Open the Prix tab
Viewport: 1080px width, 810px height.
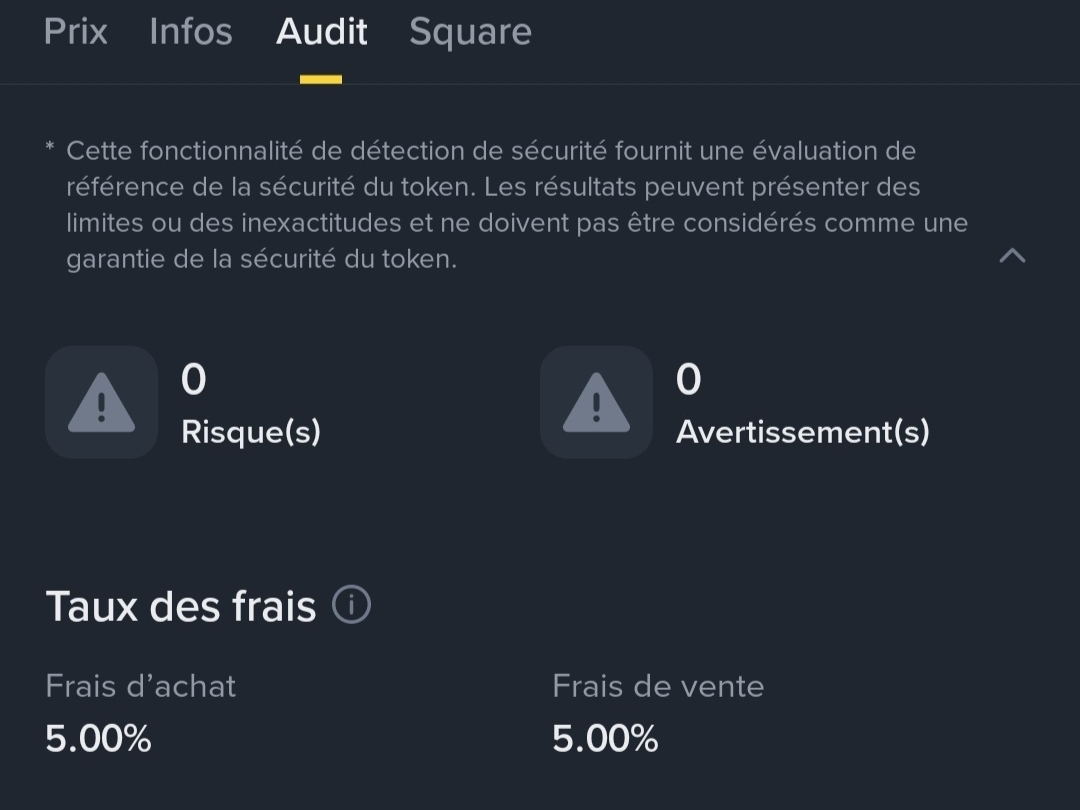click(76, 32)
